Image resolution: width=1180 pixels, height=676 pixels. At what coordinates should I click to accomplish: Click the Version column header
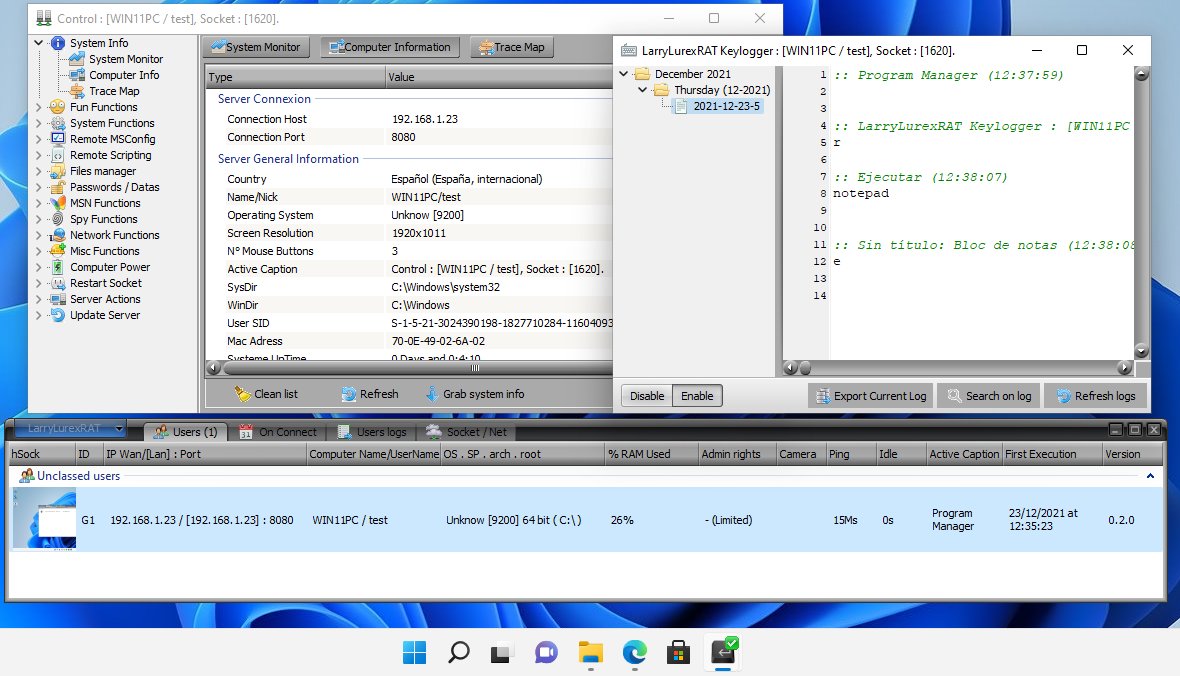pyautogui.click(x=1133, y=454)
